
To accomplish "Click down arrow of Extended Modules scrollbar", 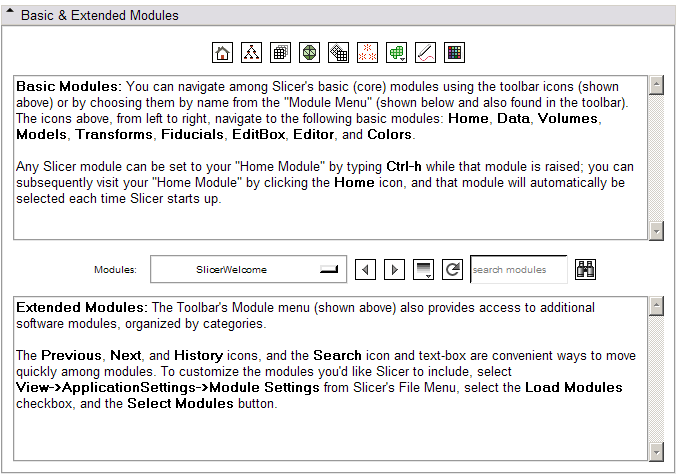I will 656,449.
